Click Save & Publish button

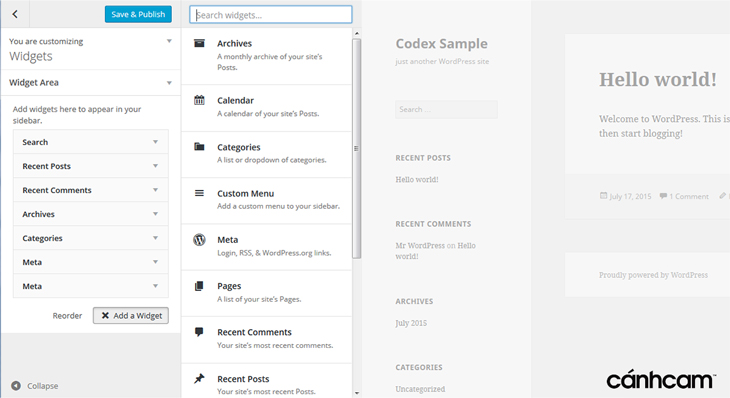pyautogui.click(x=138, y=14)
